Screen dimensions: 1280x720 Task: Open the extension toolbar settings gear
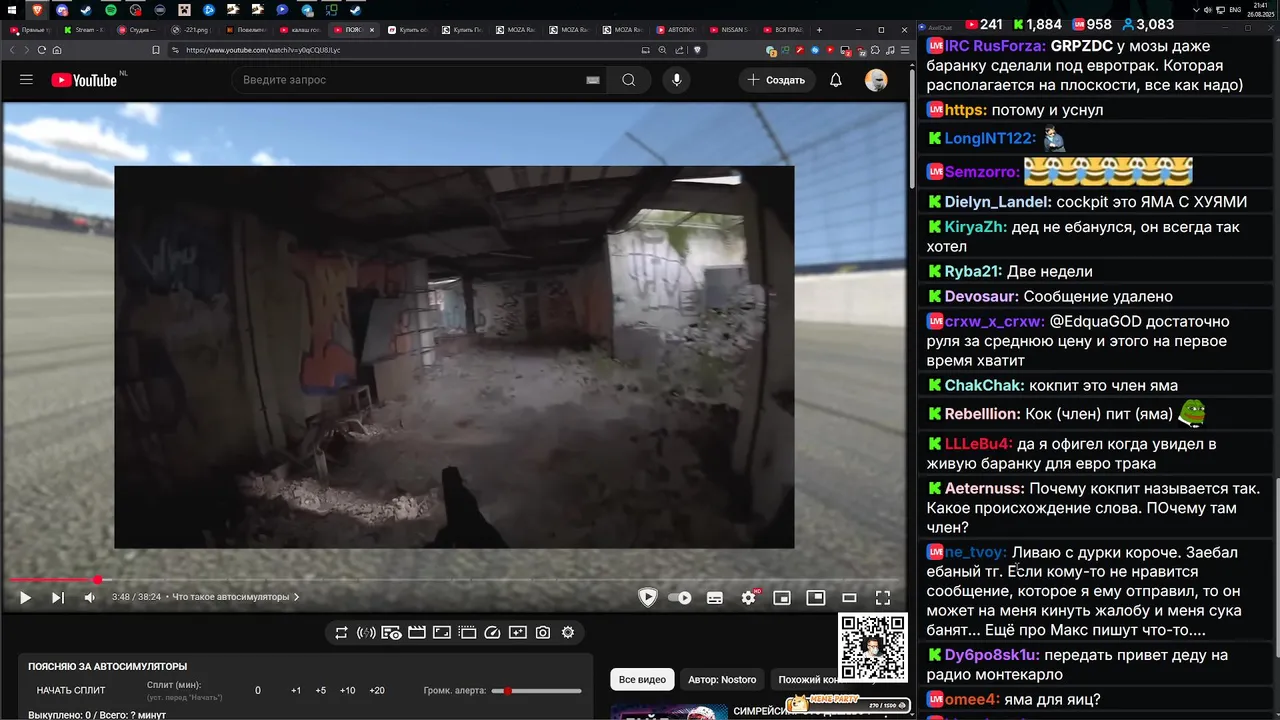tap(568, 632)
